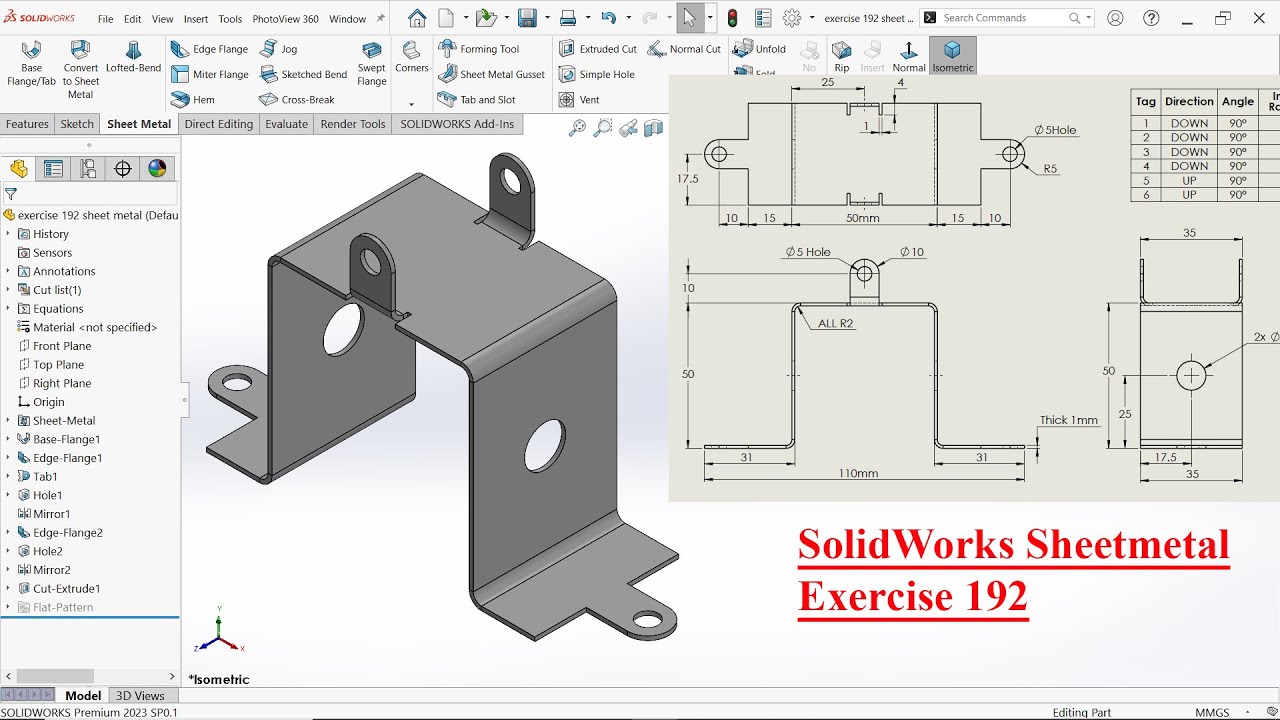The image size is (1280, 720).
Task: Open the Direct Editing tab
Action: (219, 124)
